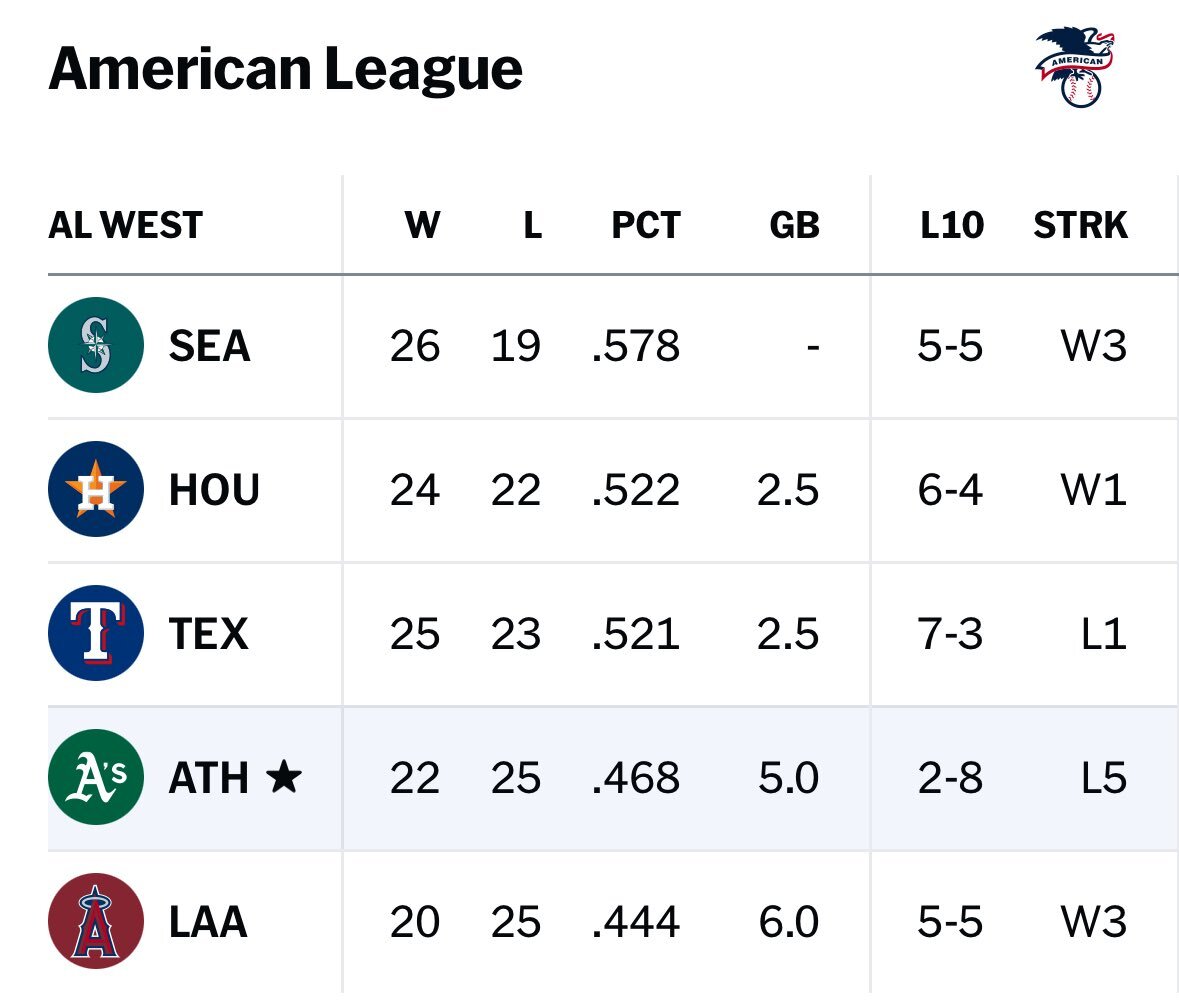Screen dimensions: 1179x1005
Task: Sort by the PCT column header
Action: coord(645,226)
